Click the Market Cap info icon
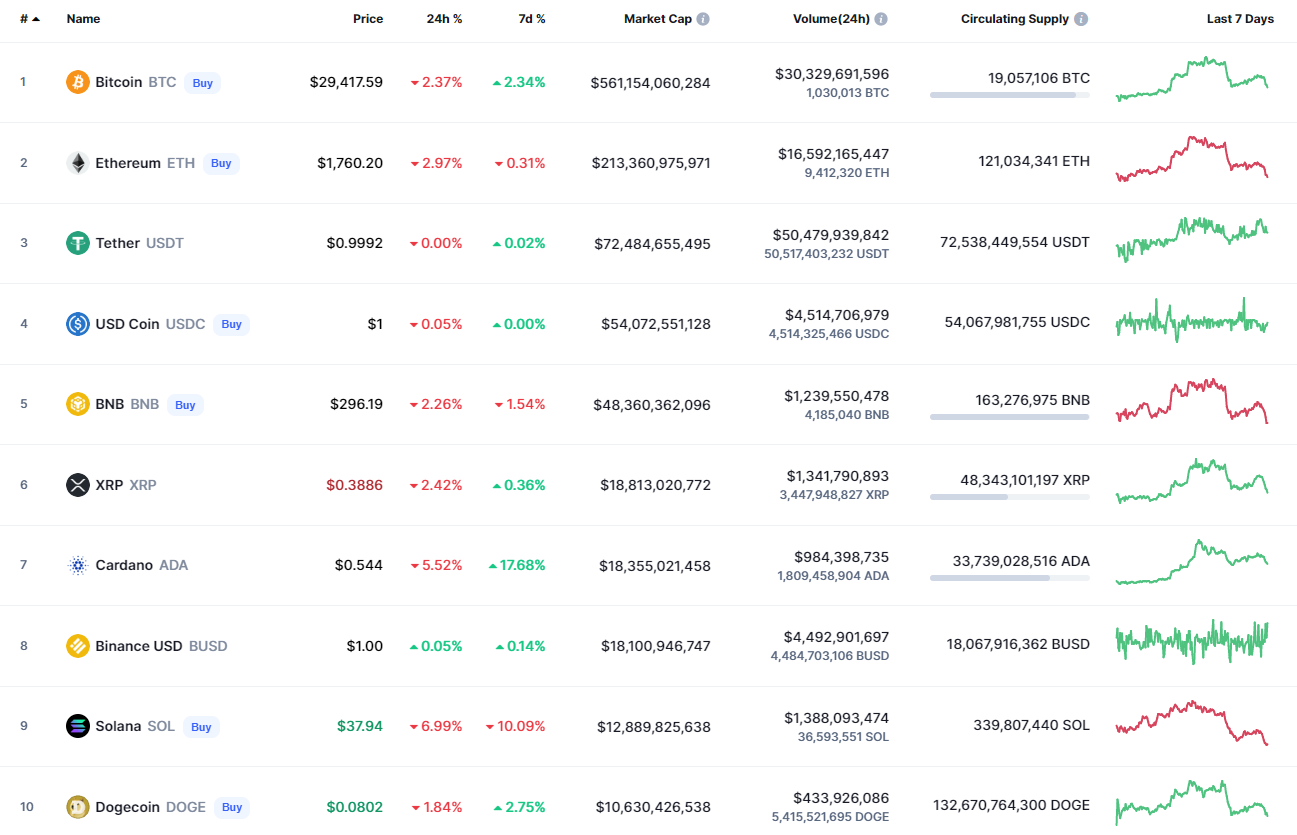Image resolution: width=1297 pixels, height=835 pixels. [703, 19]
